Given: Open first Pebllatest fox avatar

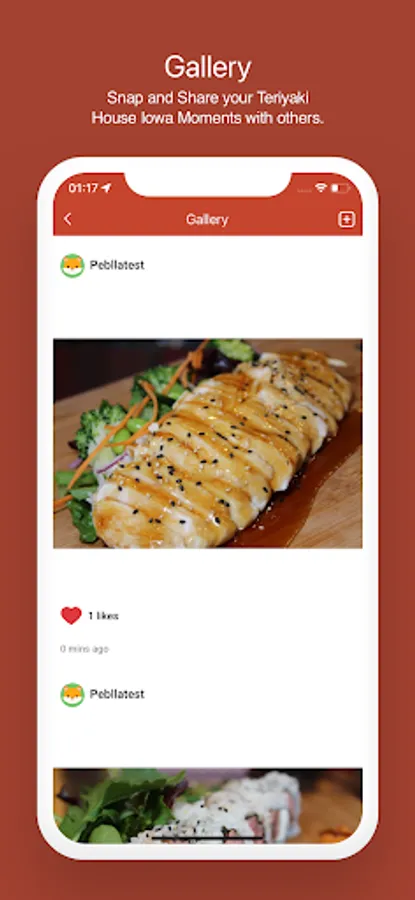Looking at the screenshot, I should [x=72, y=265].
